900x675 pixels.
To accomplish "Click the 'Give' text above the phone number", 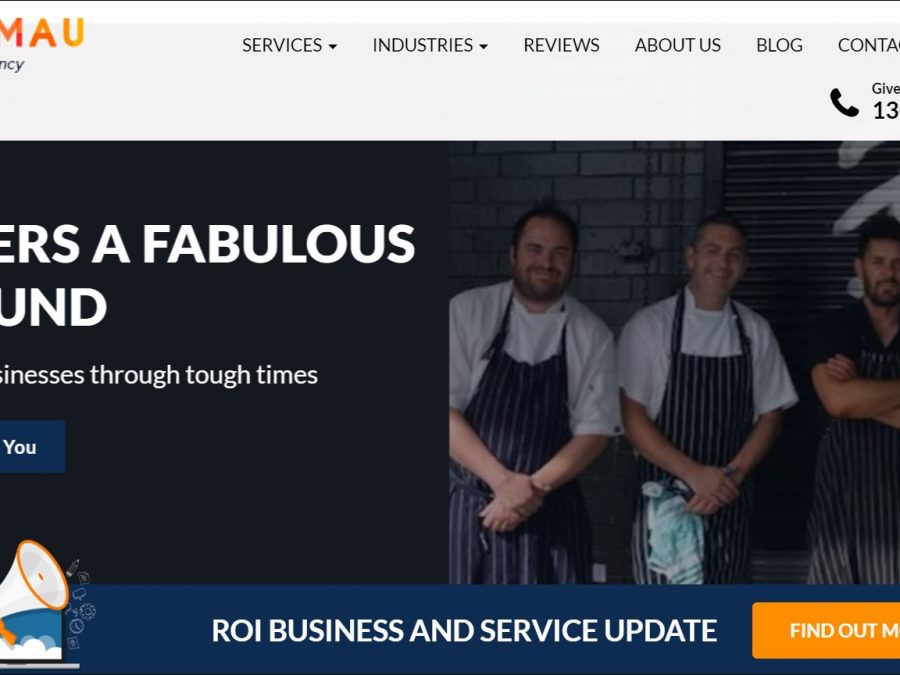I will [886, 88].
